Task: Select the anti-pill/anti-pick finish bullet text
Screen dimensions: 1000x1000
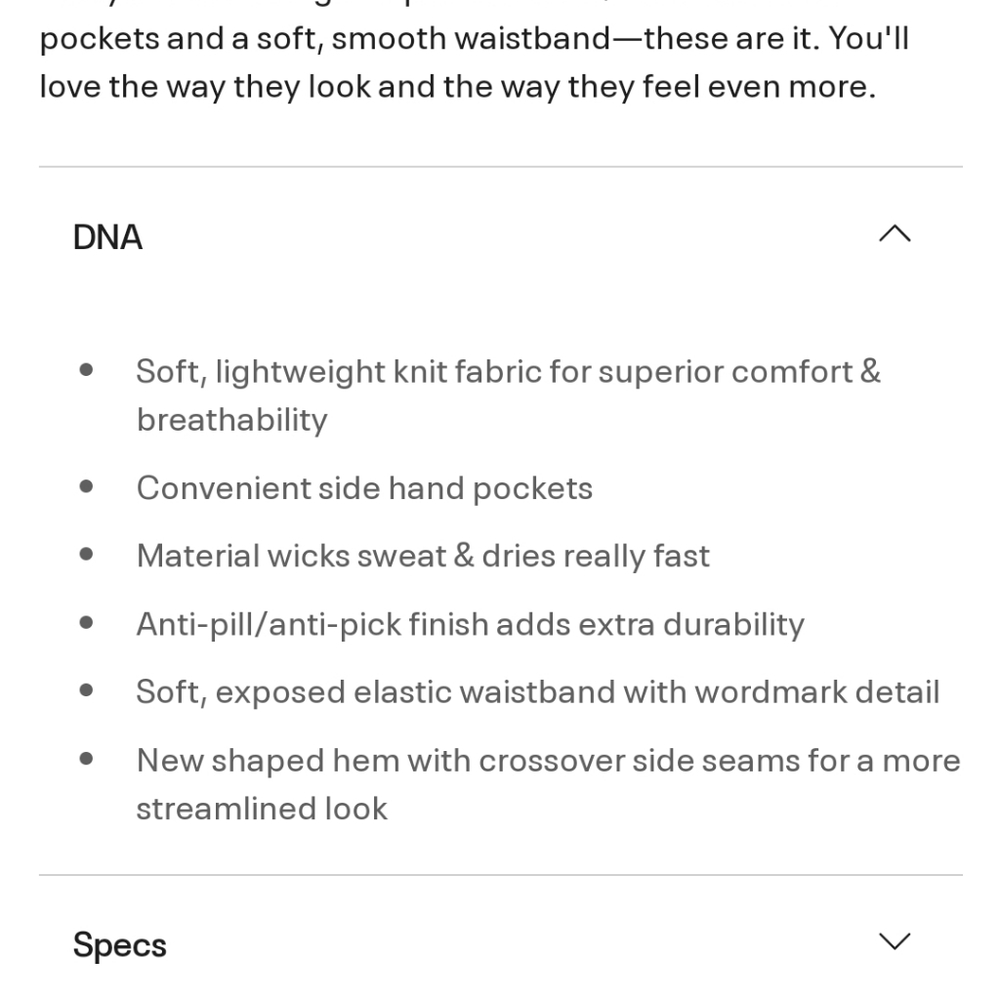Action: (x=471, y=624)
